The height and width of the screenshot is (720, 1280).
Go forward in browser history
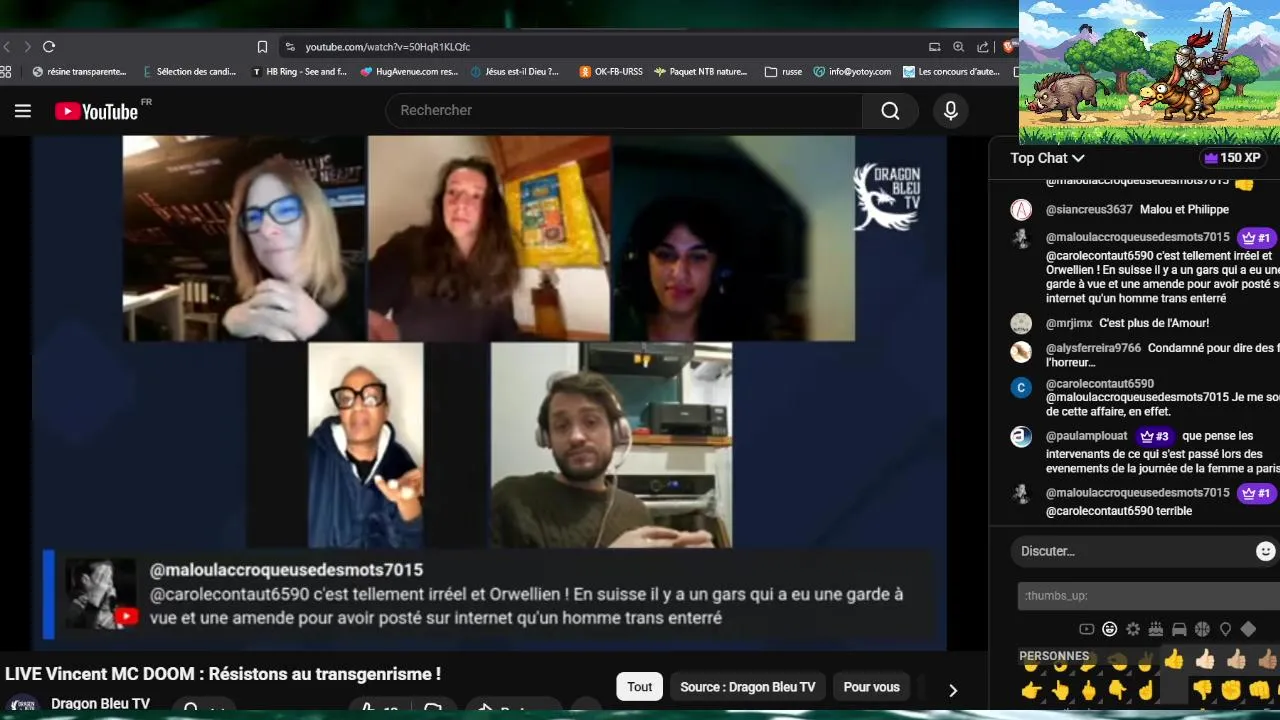tap(27, 47)
